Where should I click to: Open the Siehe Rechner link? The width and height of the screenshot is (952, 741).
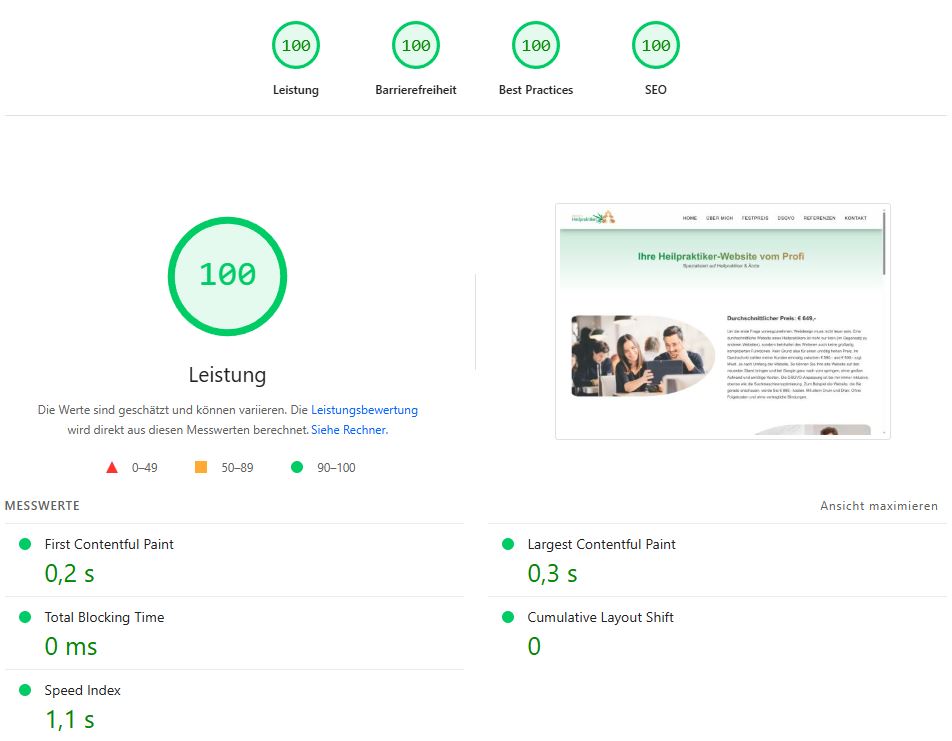pos(349,430)
